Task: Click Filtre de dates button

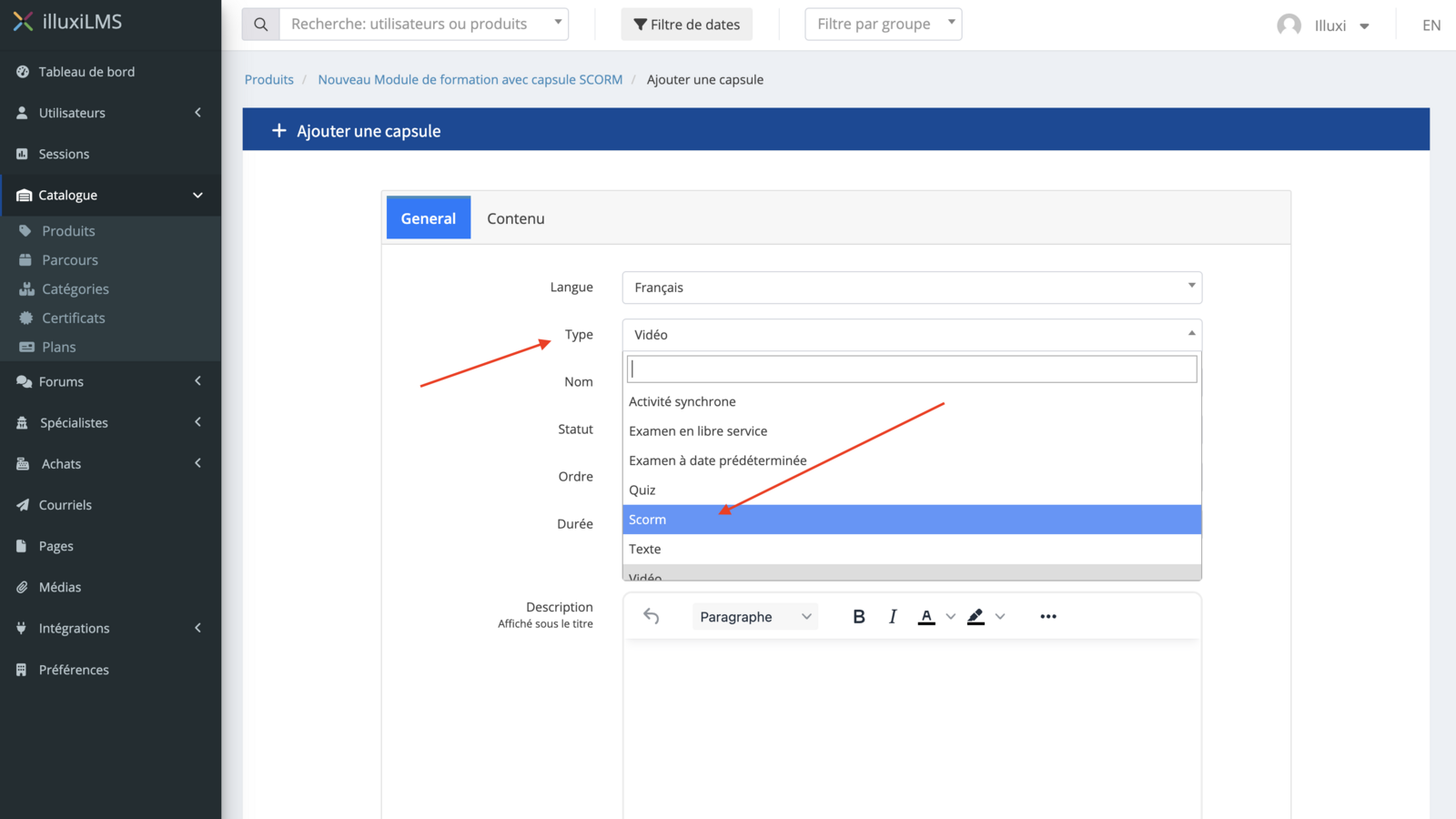Action: 687,25
